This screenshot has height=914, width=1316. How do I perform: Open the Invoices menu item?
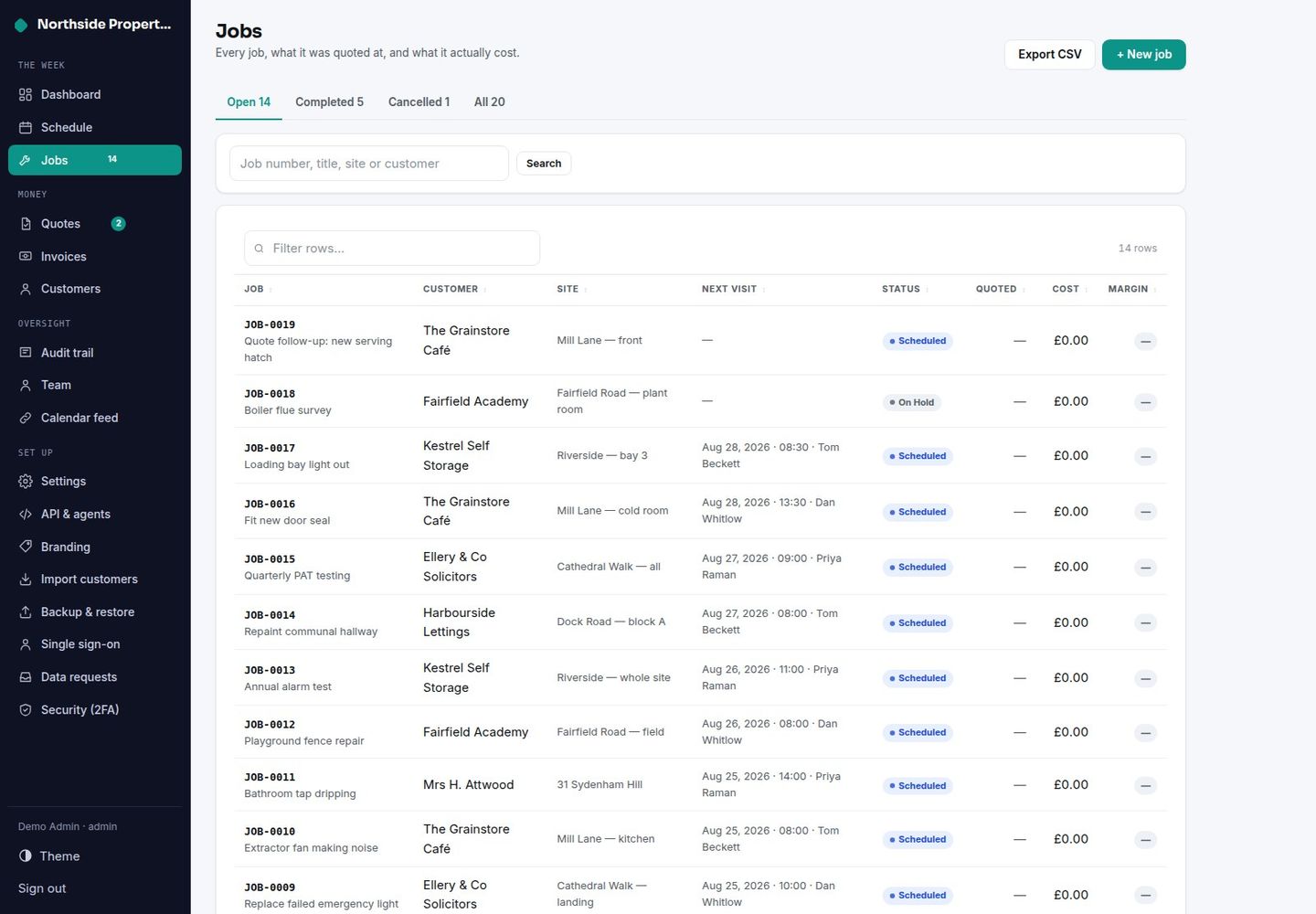tap(95, 257)
